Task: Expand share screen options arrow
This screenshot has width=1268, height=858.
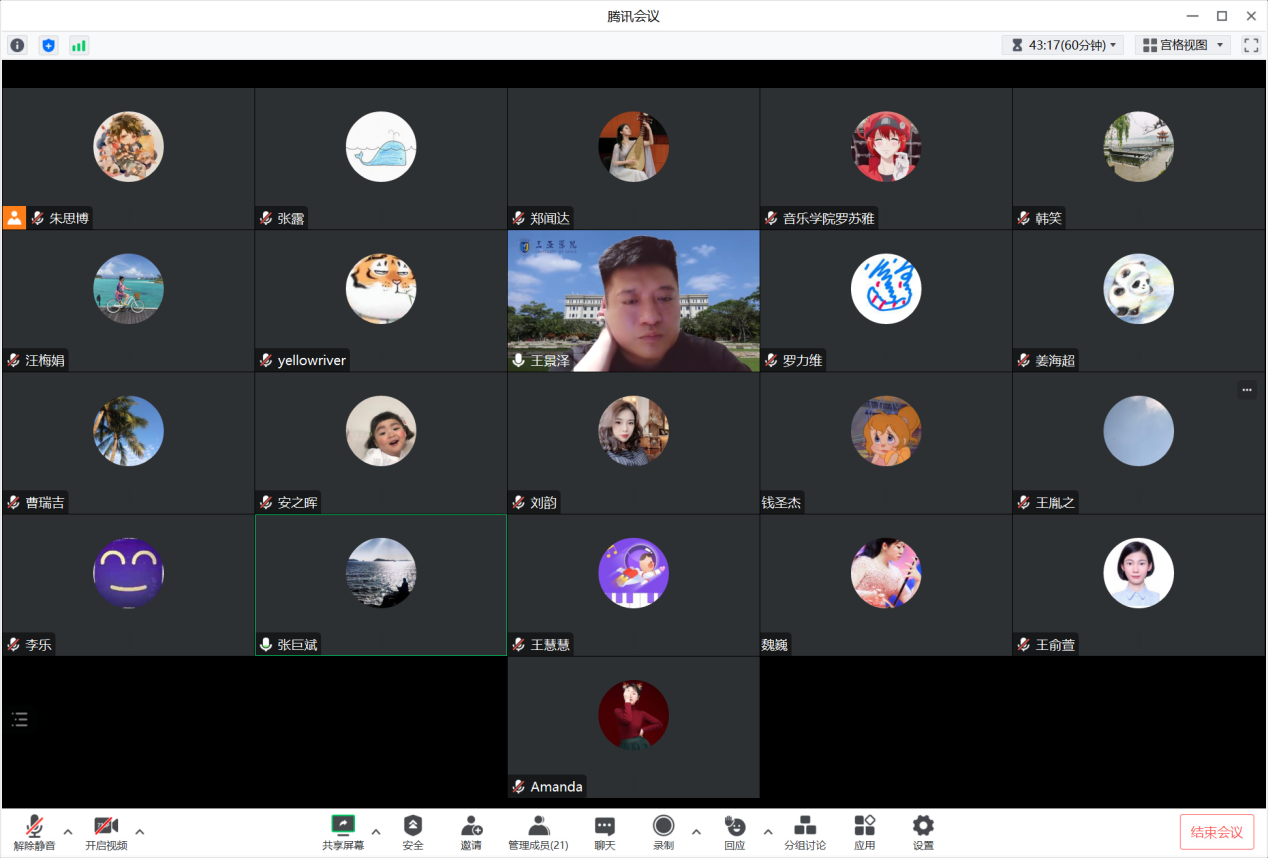Action: (x=376, y=831)
